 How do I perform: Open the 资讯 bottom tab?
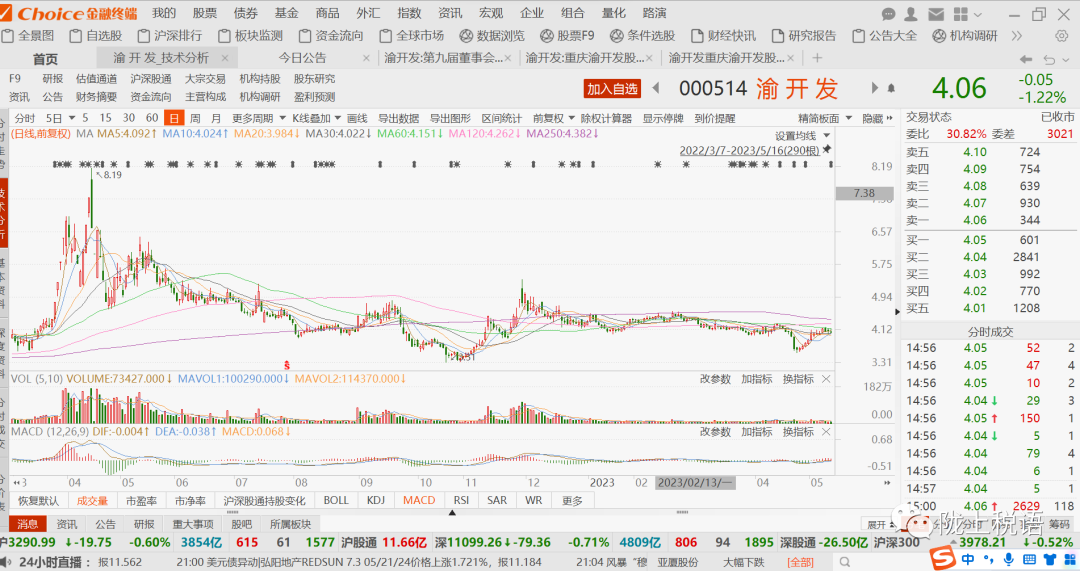[67, 525]
